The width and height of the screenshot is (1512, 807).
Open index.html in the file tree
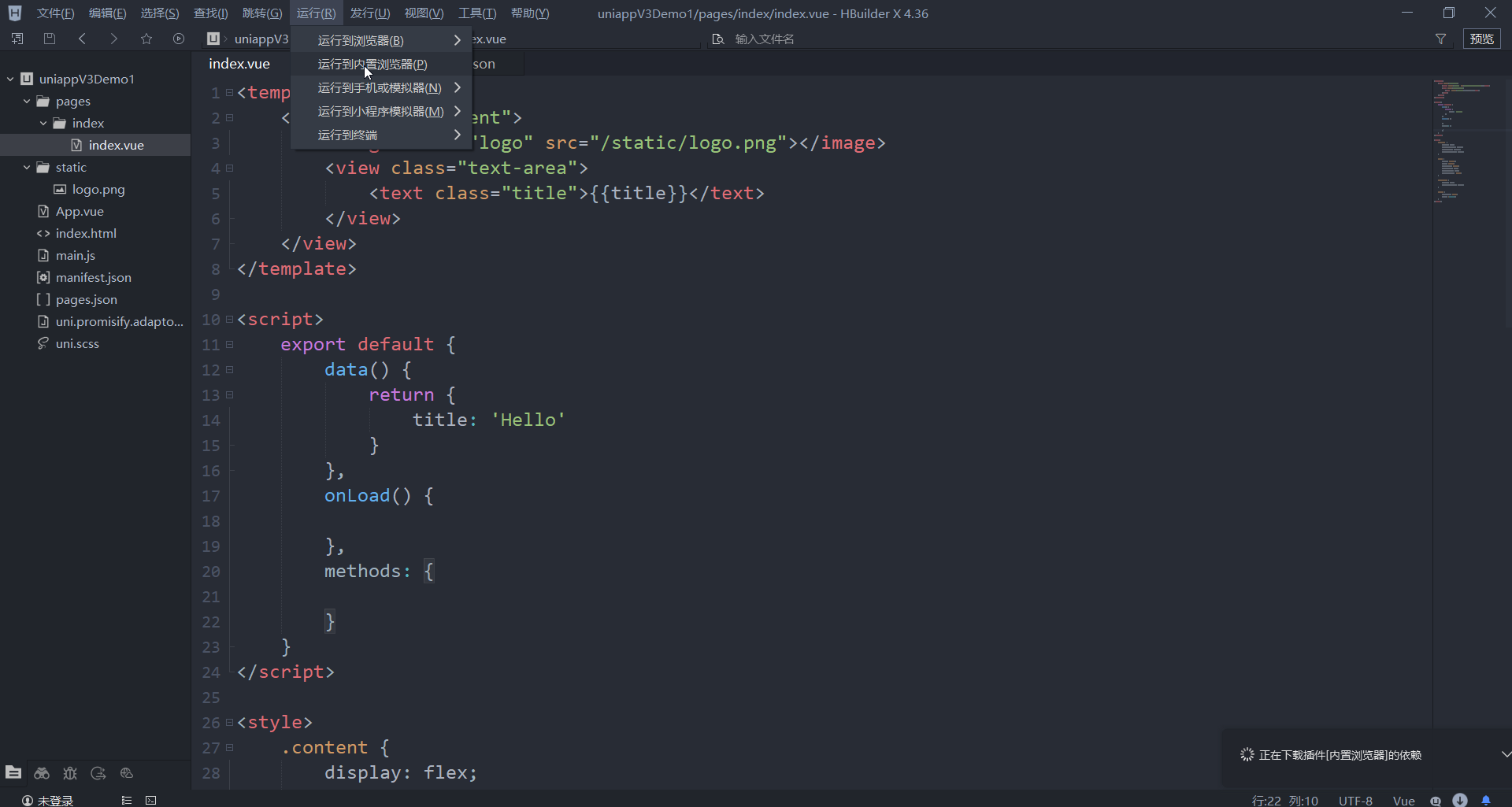pos(86,233)
